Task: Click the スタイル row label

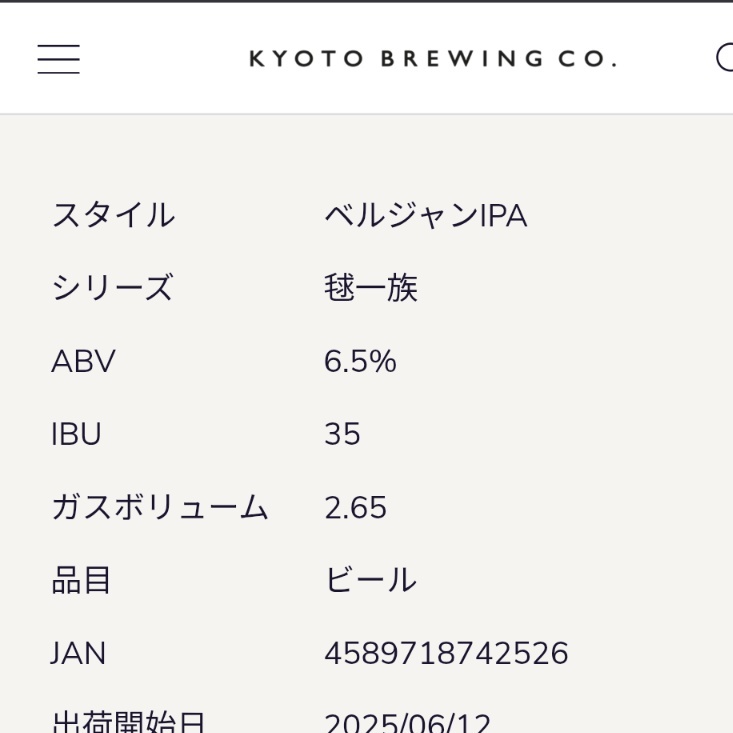Action: 113,215
